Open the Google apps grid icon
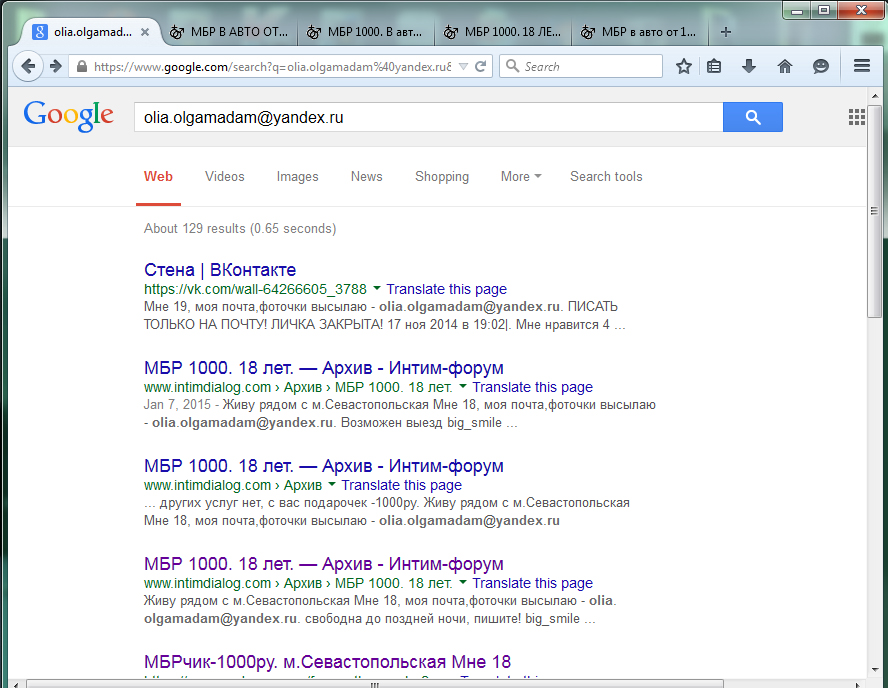Image resolution: width=888 pixels, height=688 pixels. (x=856, y=117)
